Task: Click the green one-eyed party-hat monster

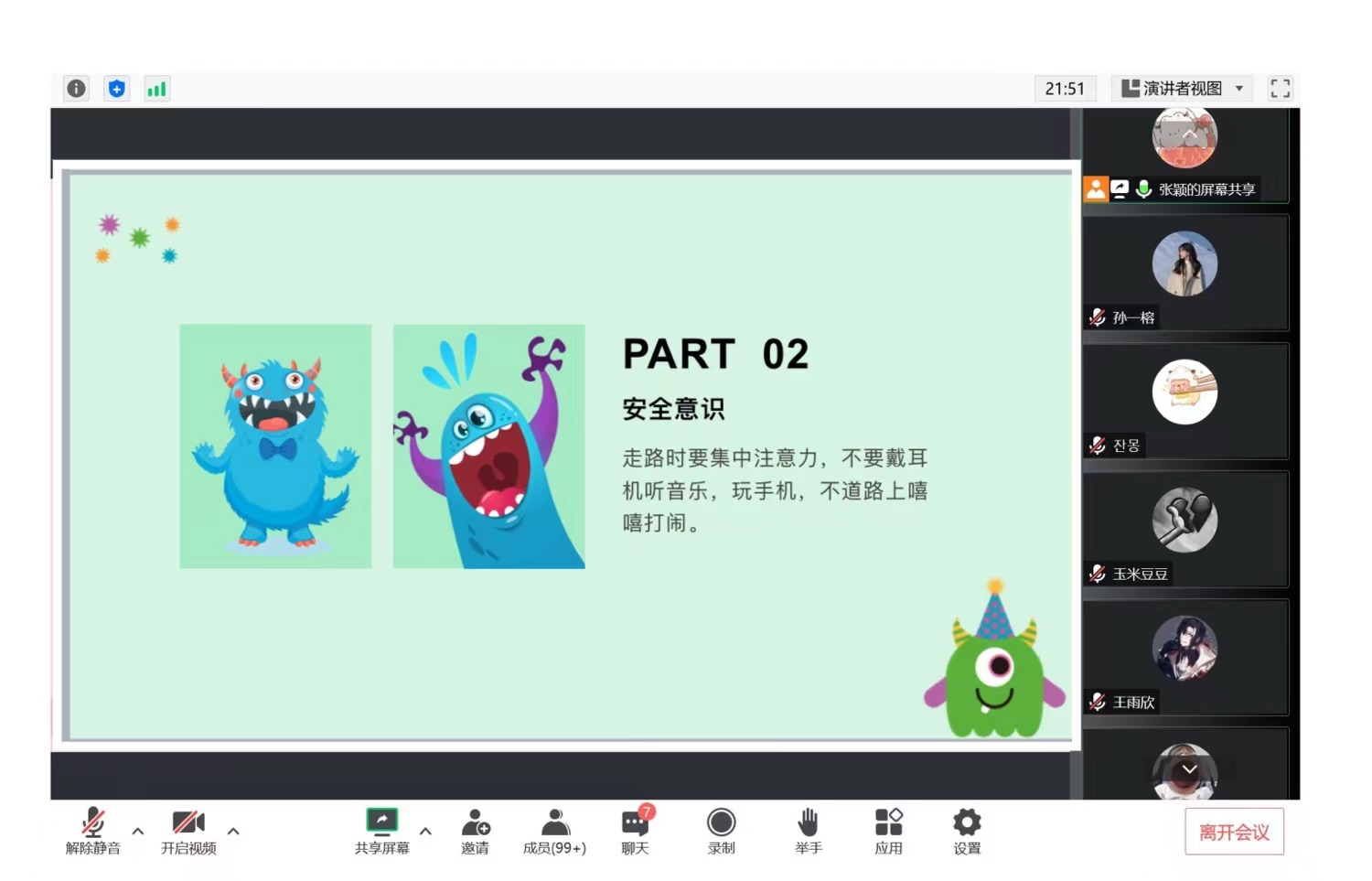Action: (994, 659)
